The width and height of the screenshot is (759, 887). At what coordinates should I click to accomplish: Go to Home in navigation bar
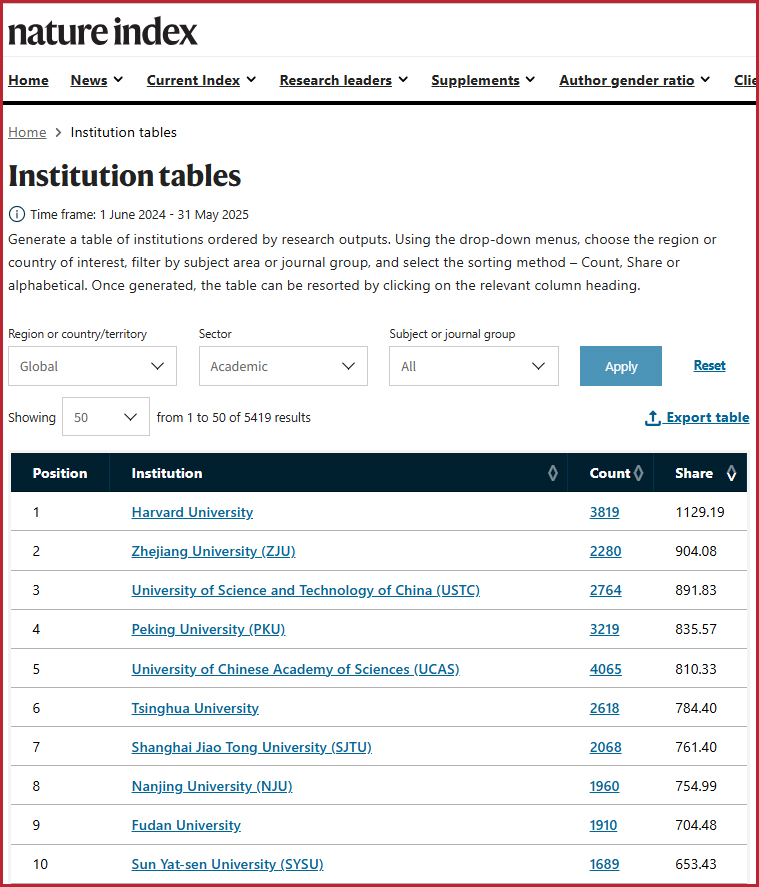(x=28, y=80)
